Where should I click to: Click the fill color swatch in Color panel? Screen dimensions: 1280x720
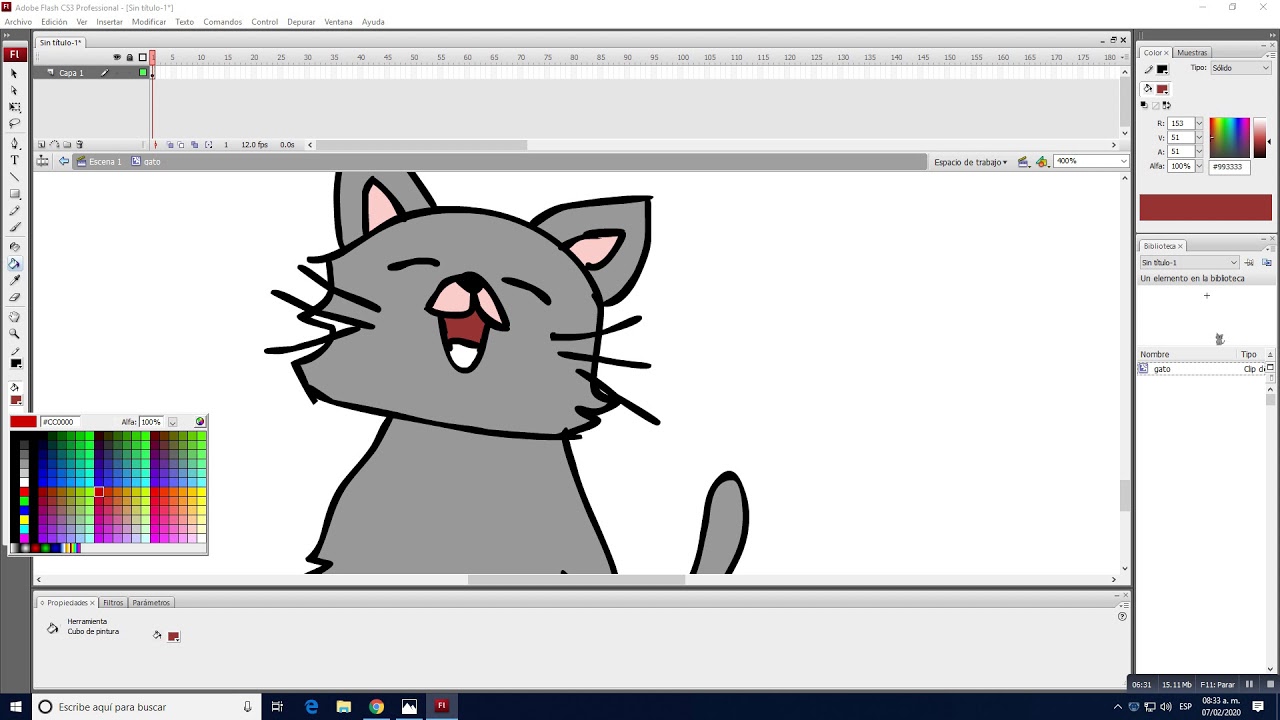click(1162, 89)
